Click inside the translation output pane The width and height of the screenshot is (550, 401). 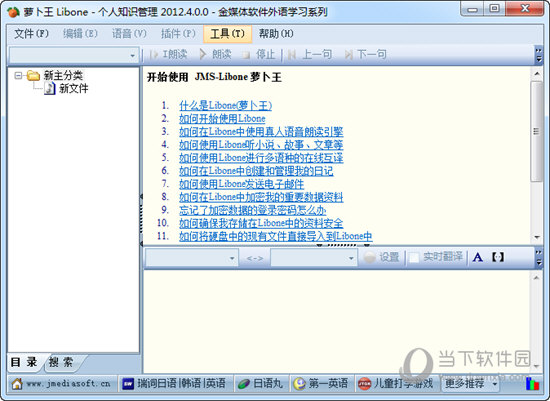337,321
